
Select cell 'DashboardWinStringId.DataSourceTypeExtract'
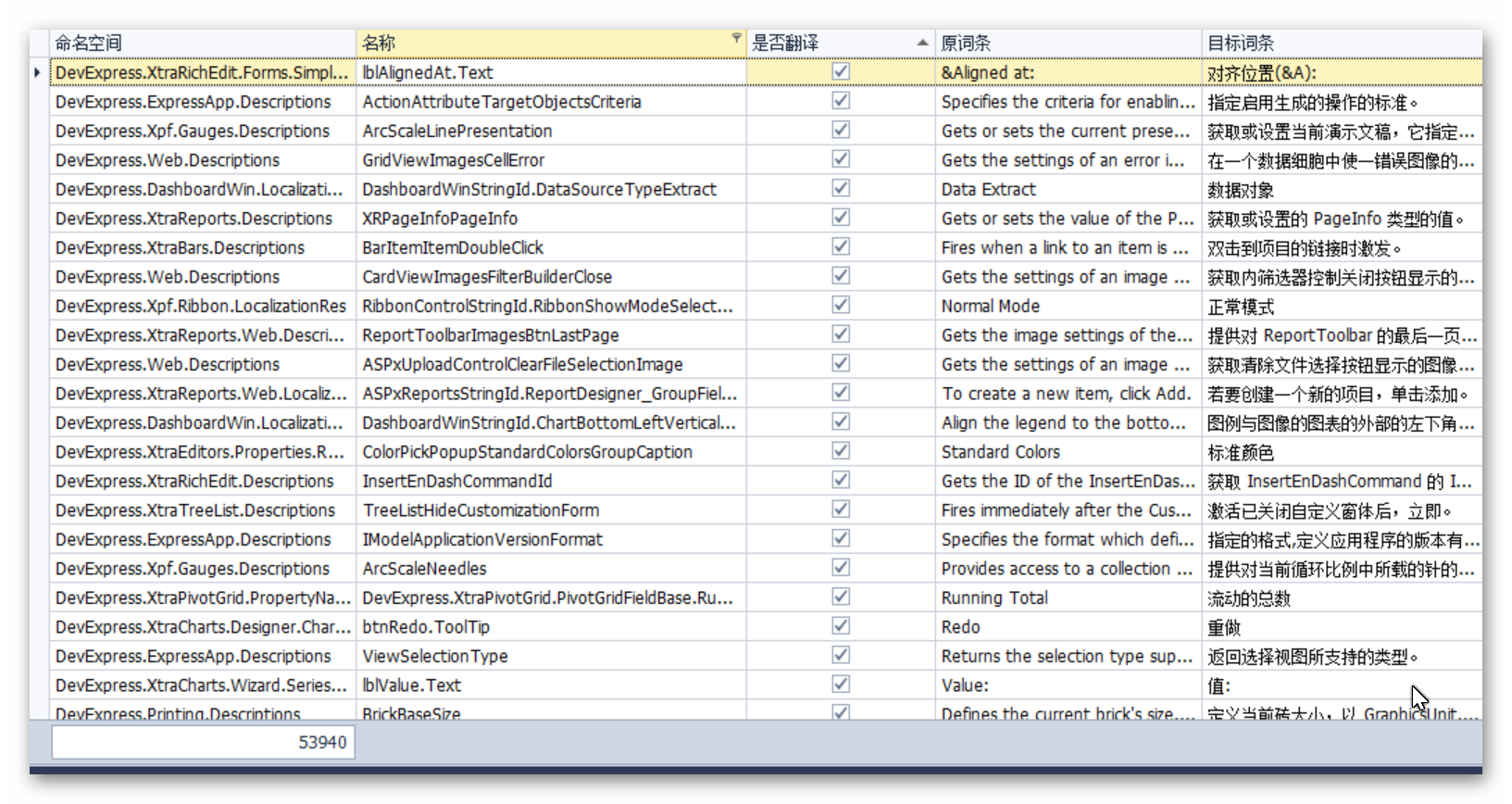point(552,189)
